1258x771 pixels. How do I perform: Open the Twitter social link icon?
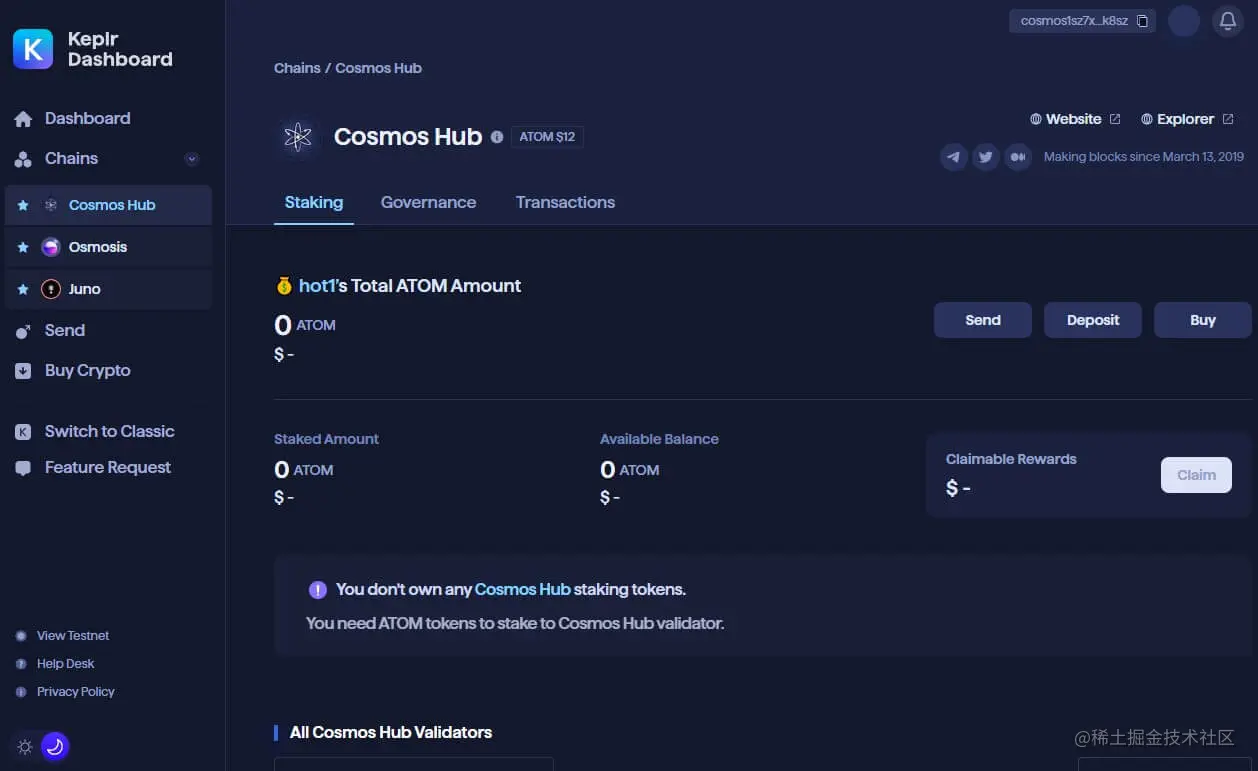click(986, 157)
